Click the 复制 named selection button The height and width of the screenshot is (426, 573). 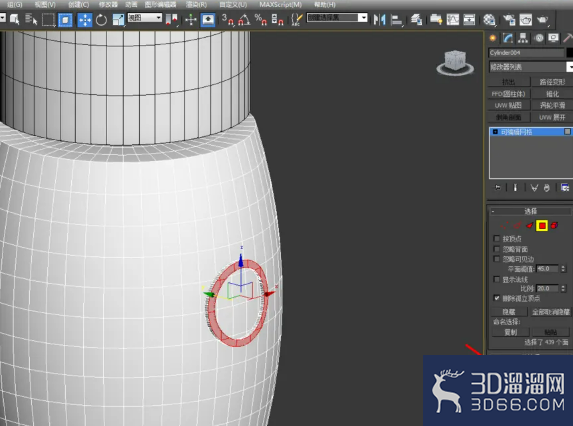coord(511,332)
